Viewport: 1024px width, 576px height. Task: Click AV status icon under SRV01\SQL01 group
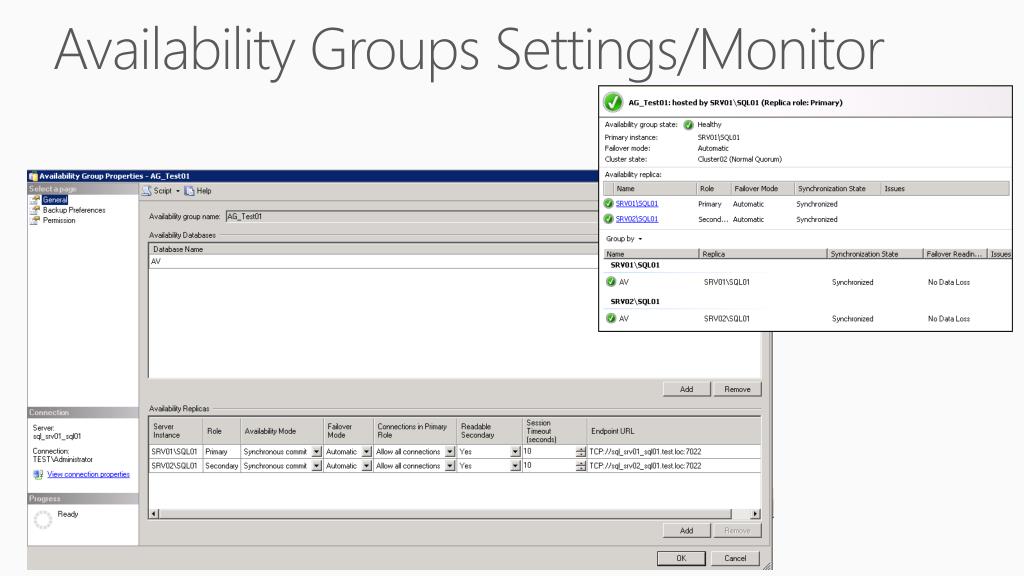611,281
